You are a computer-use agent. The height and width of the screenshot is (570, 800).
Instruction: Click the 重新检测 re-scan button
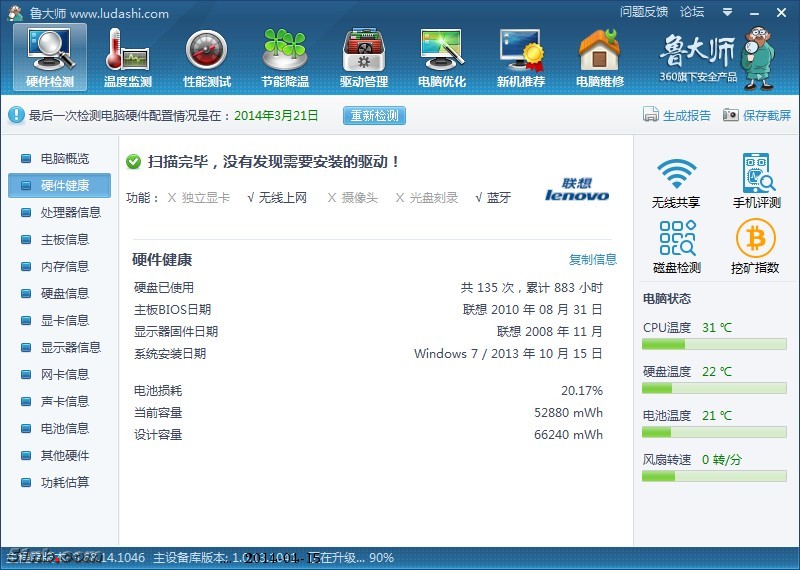pos(375,116)
